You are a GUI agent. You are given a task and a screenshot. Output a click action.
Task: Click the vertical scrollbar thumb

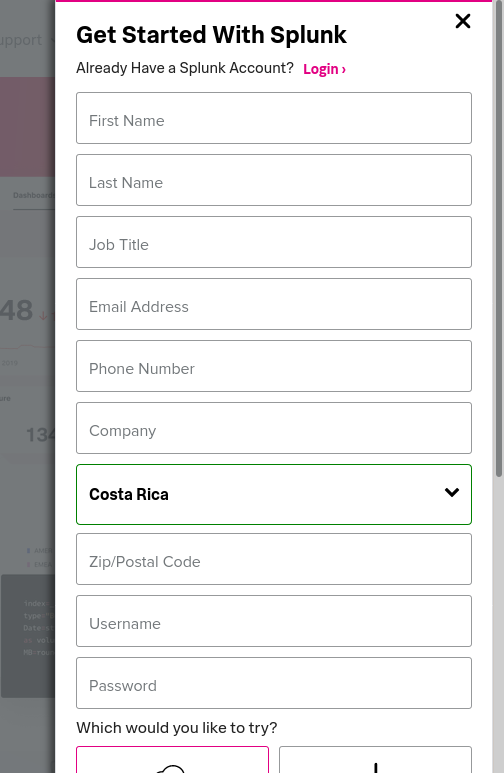point(499,239)
